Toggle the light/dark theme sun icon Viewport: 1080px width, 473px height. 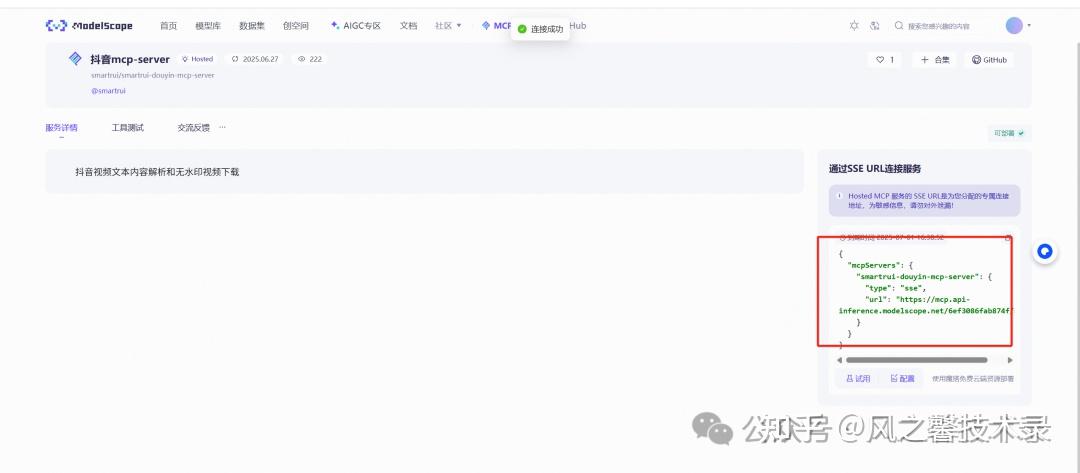point(854,26)
